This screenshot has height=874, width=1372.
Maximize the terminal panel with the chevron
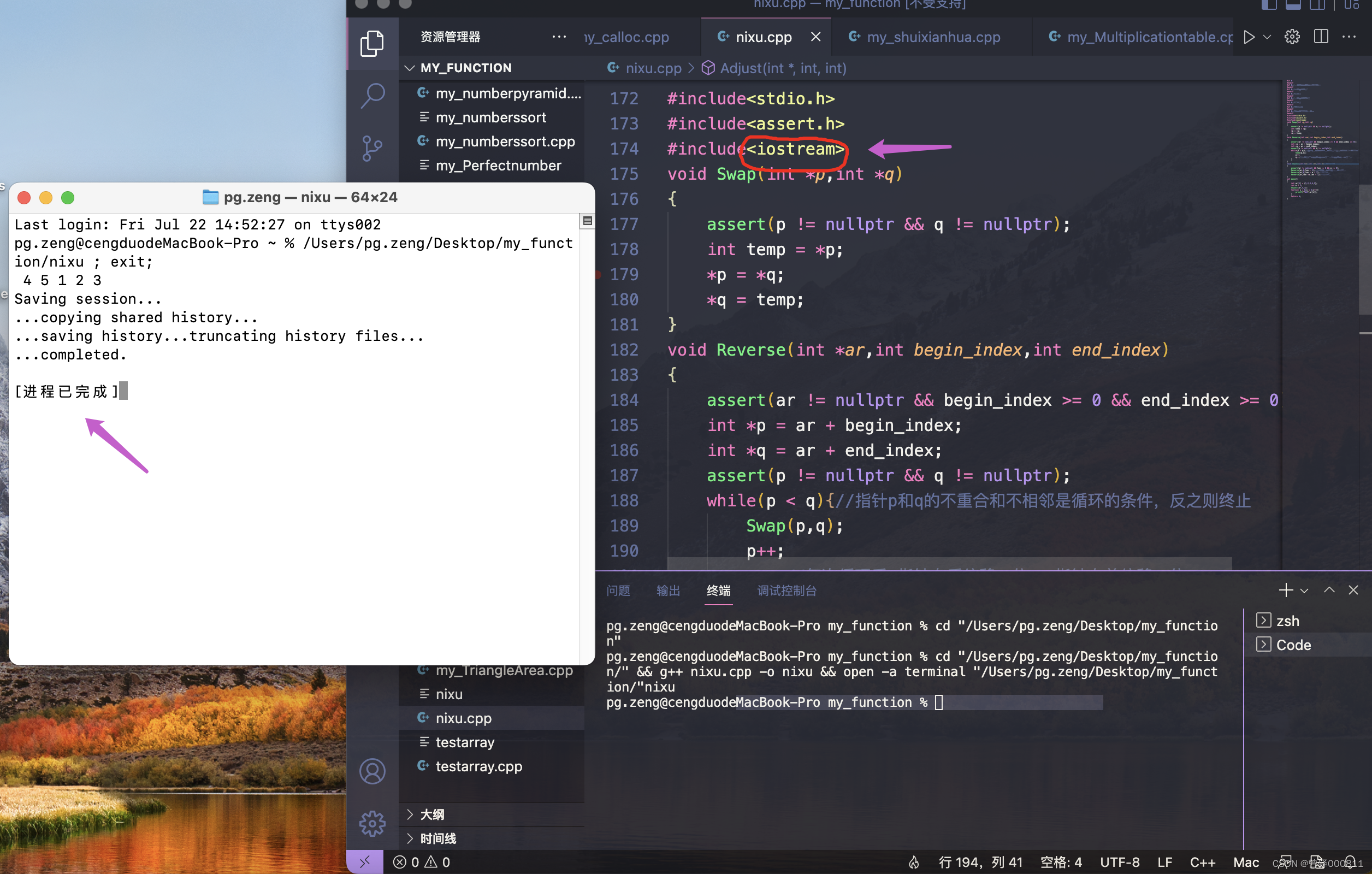(1329, 590)
